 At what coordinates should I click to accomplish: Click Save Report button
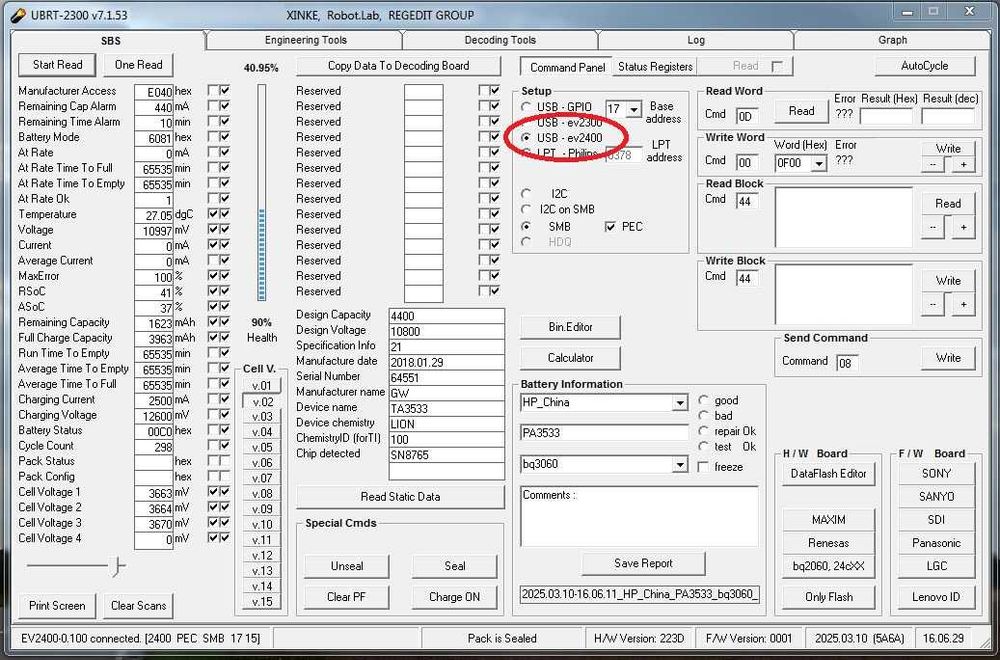pos(643,564)
